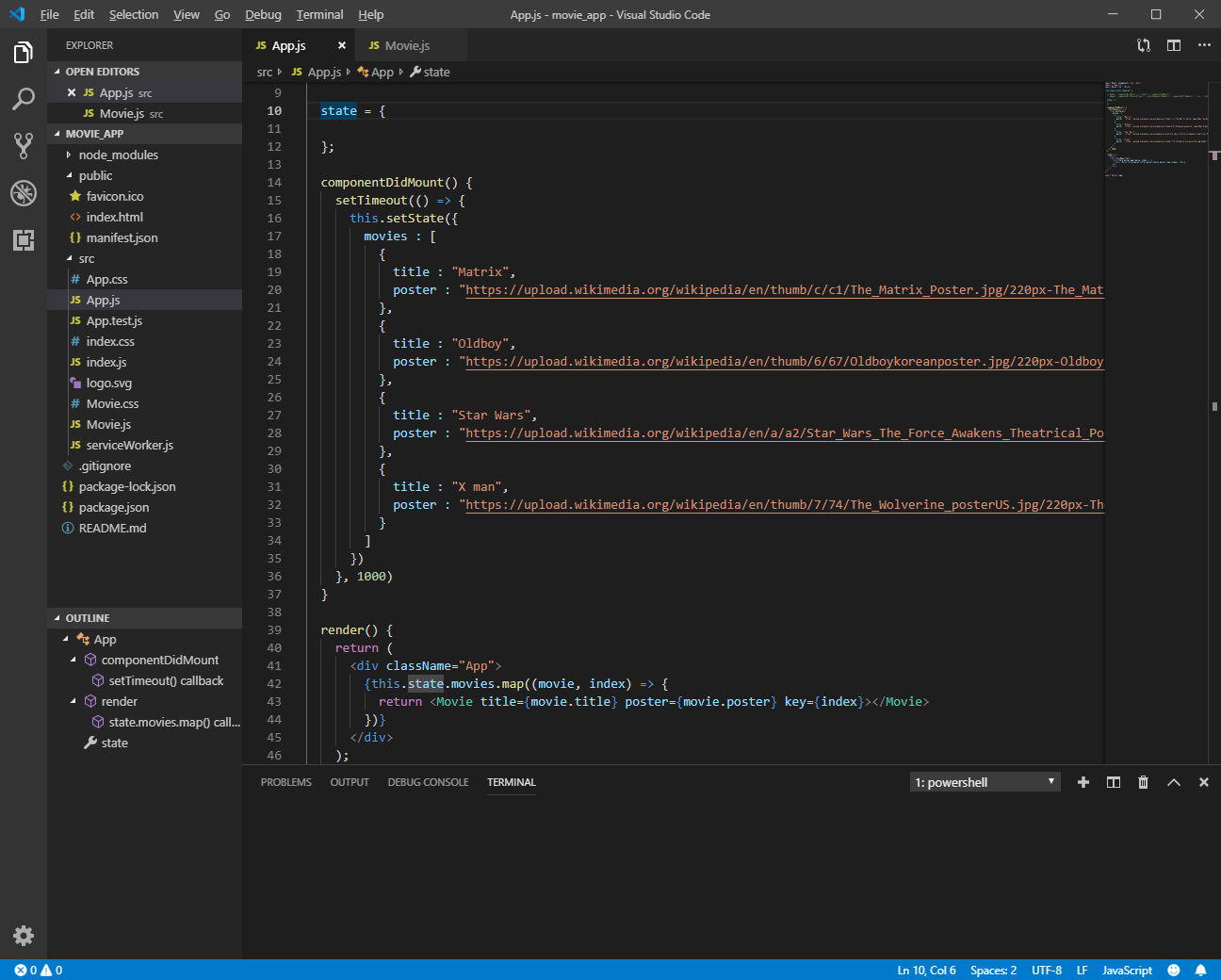Collapse componentDidMount in Outline
The height and width of the screenshot is (980, 1221).
pos(73,660)
